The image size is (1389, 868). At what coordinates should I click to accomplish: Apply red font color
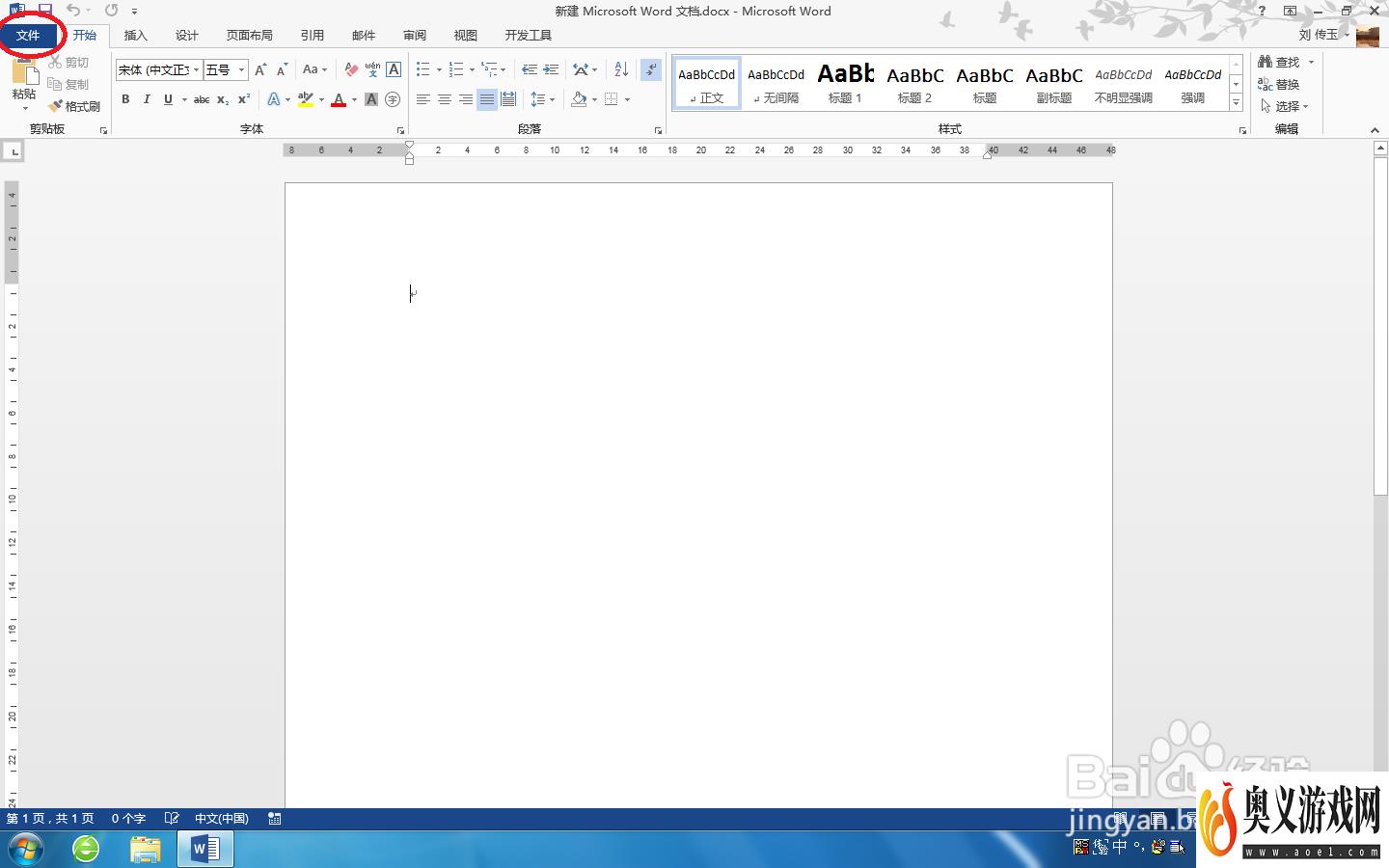click(339, 99)
